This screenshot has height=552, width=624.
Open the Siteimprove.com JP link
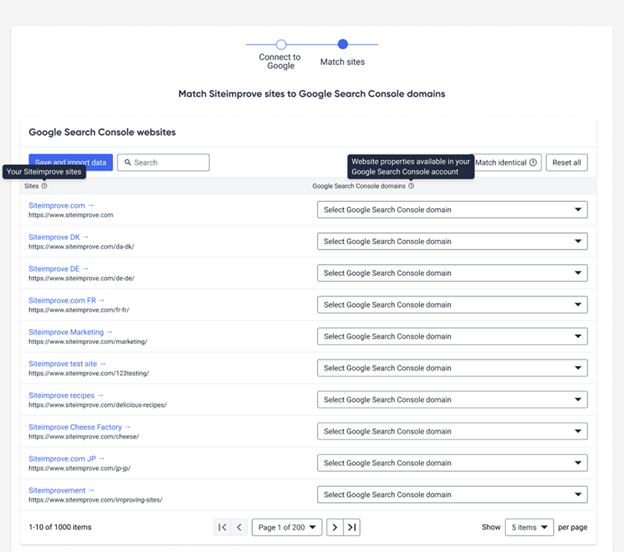click(66, 459)
